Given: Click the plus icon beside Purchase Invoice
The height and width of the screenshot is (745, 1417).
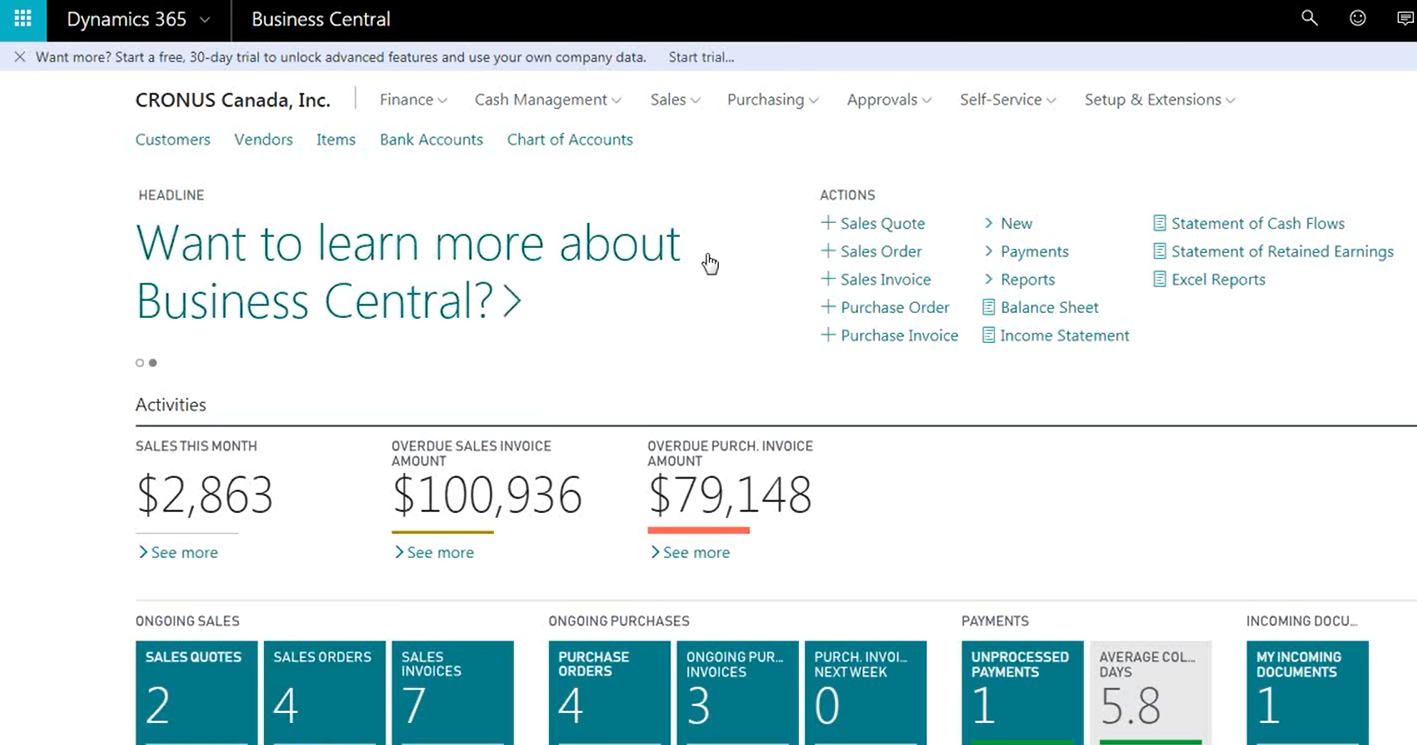Looking at the screenshot, I should coord(827,335).
